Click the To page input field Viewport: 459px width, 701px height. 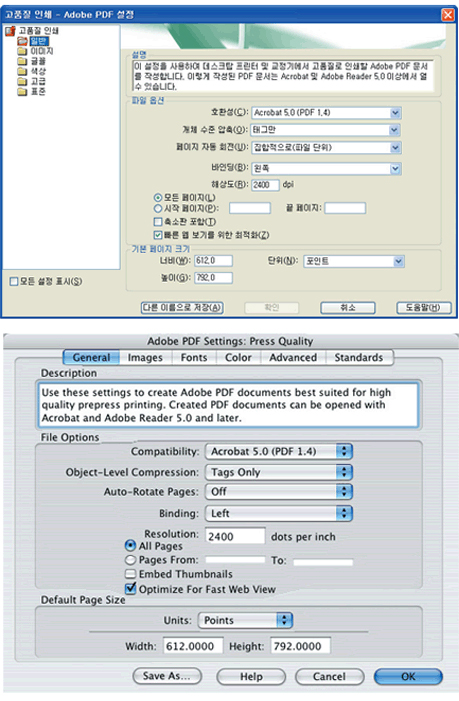tap(323, 562)
